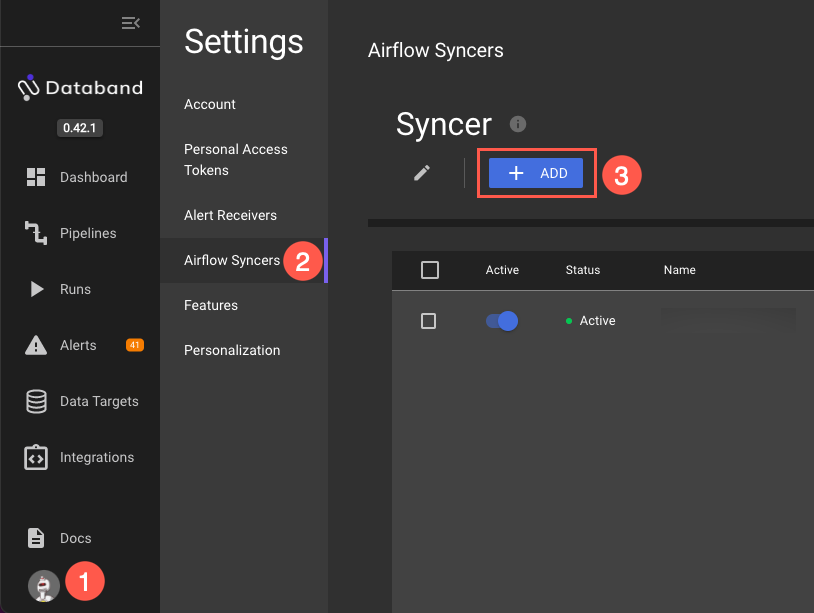Image resolution: width=814 pixels, height=613 pixels.
Task: Open the Pipelines flow icon
Action: coord(36,233)
